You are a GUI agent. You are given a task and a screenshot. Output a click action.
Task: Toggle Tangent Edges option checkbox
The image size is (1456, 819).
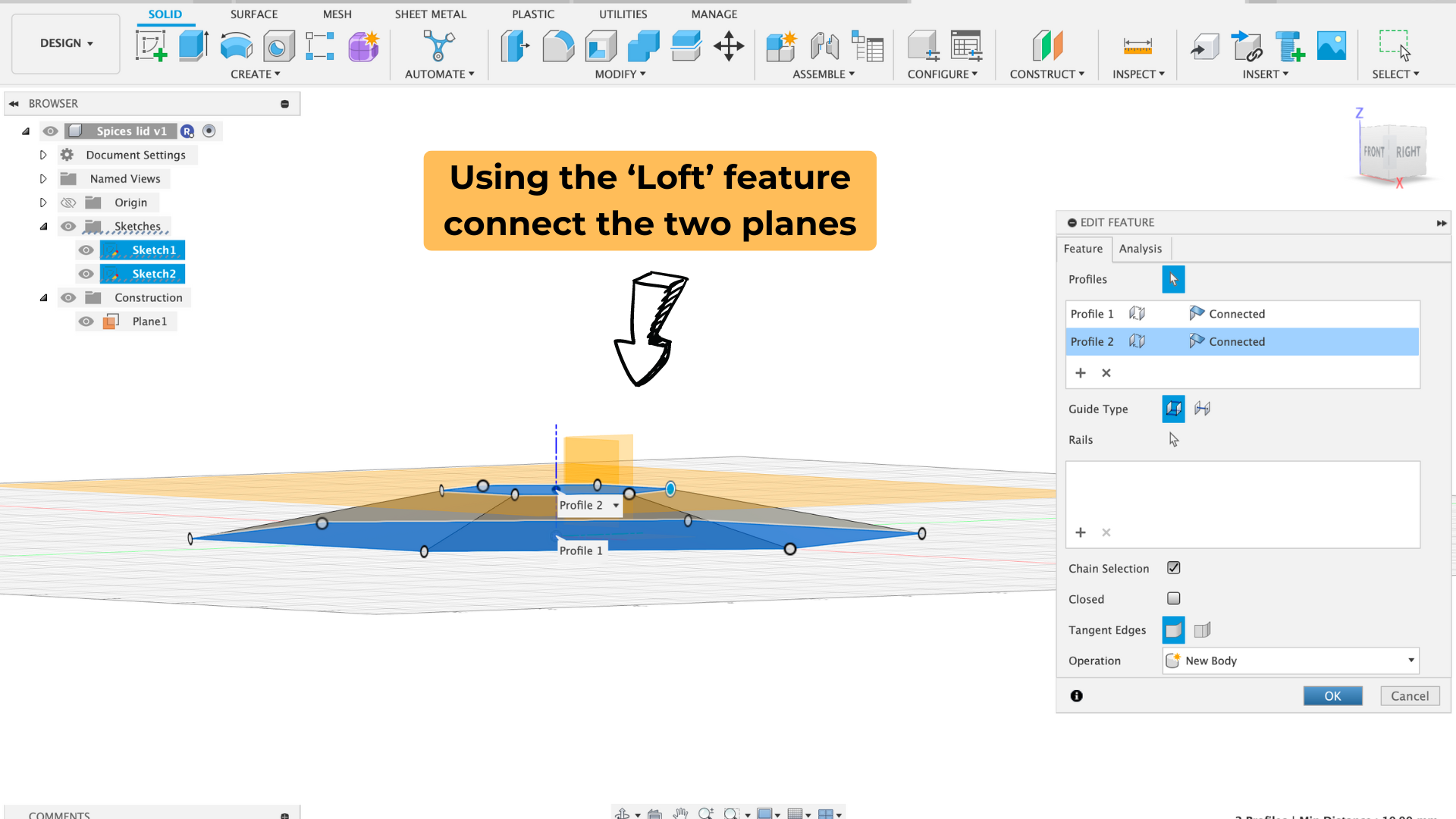(1173, 629)
